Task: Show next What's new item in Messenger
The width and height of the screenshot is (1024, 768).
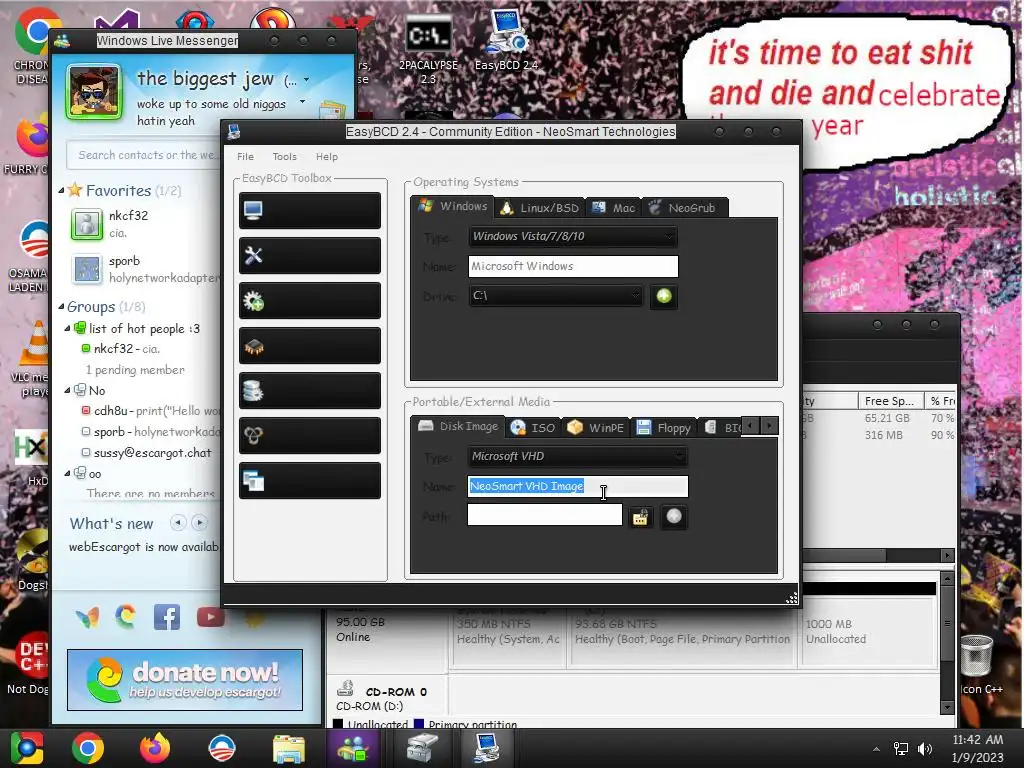Action: (200, 522)
